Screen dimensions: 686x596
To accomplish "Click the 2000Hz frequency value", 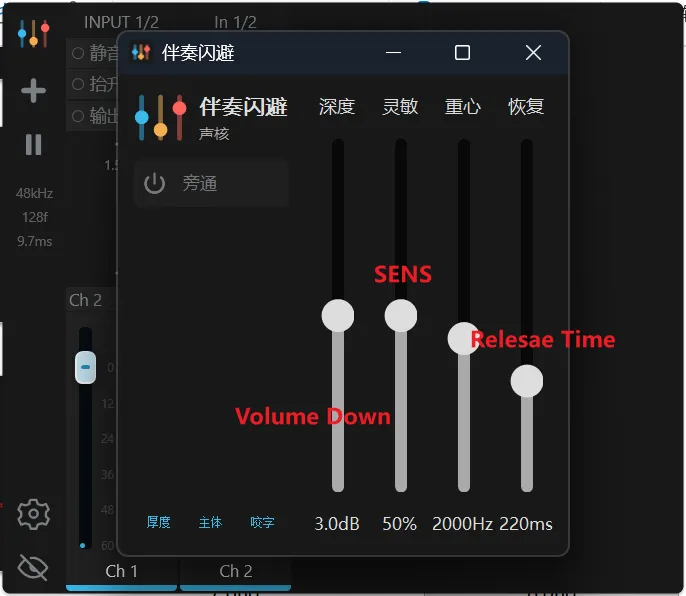I will (462, 524).
